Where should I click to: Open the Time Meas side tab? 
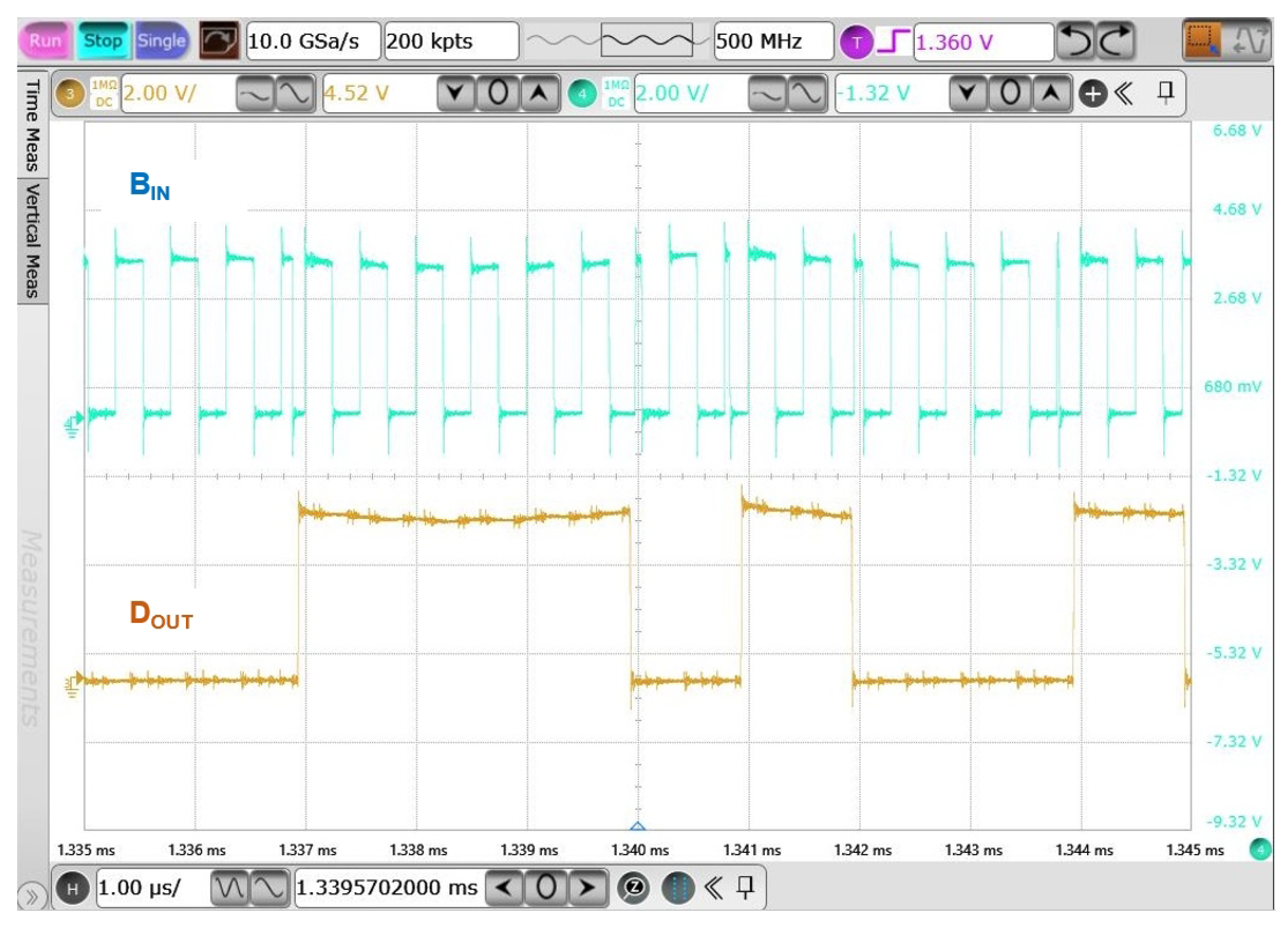(x=33, y=125)
